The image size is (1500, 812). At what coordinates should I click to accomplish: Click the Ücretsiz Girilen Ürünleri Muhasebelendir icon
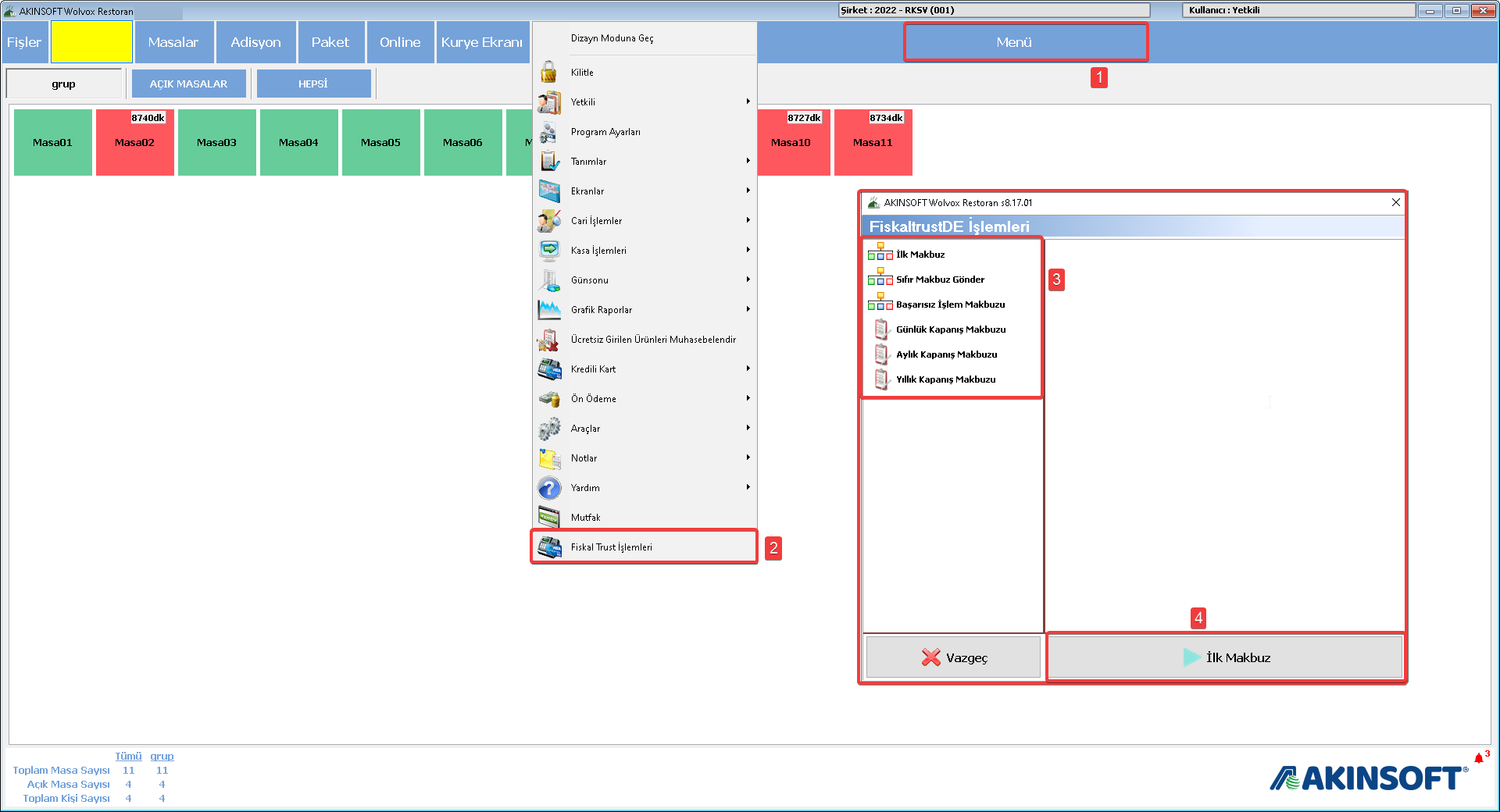click(549, 340)
